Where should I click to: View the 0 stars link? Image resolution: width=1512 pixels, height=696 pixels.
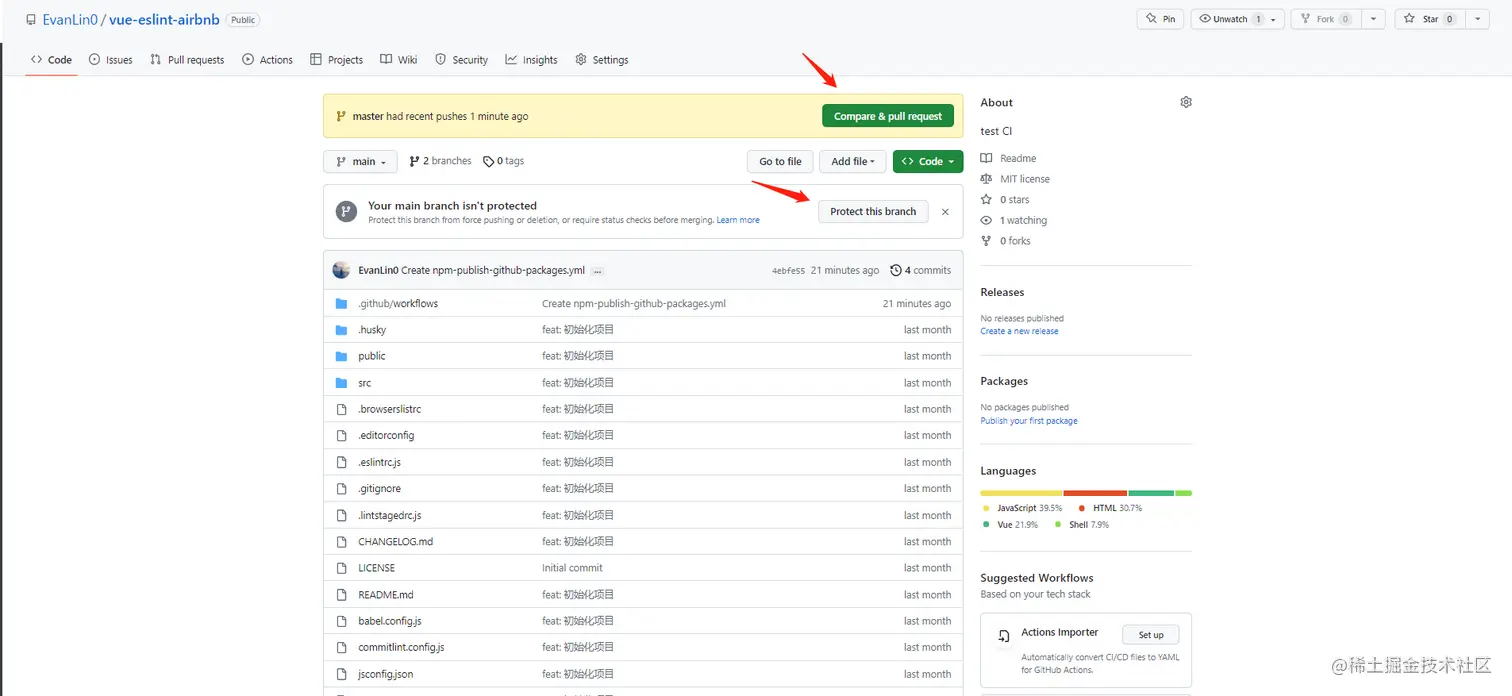tap(1005, 200)
